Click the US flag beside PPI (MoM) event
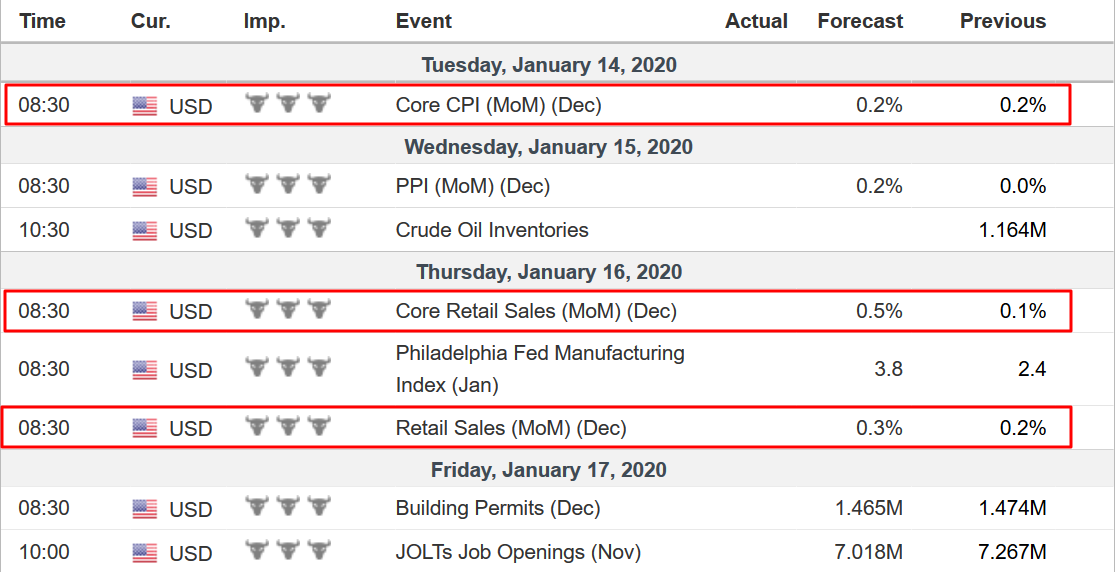Viewport: 1116px width, 572px height. (x=144, y=187)
